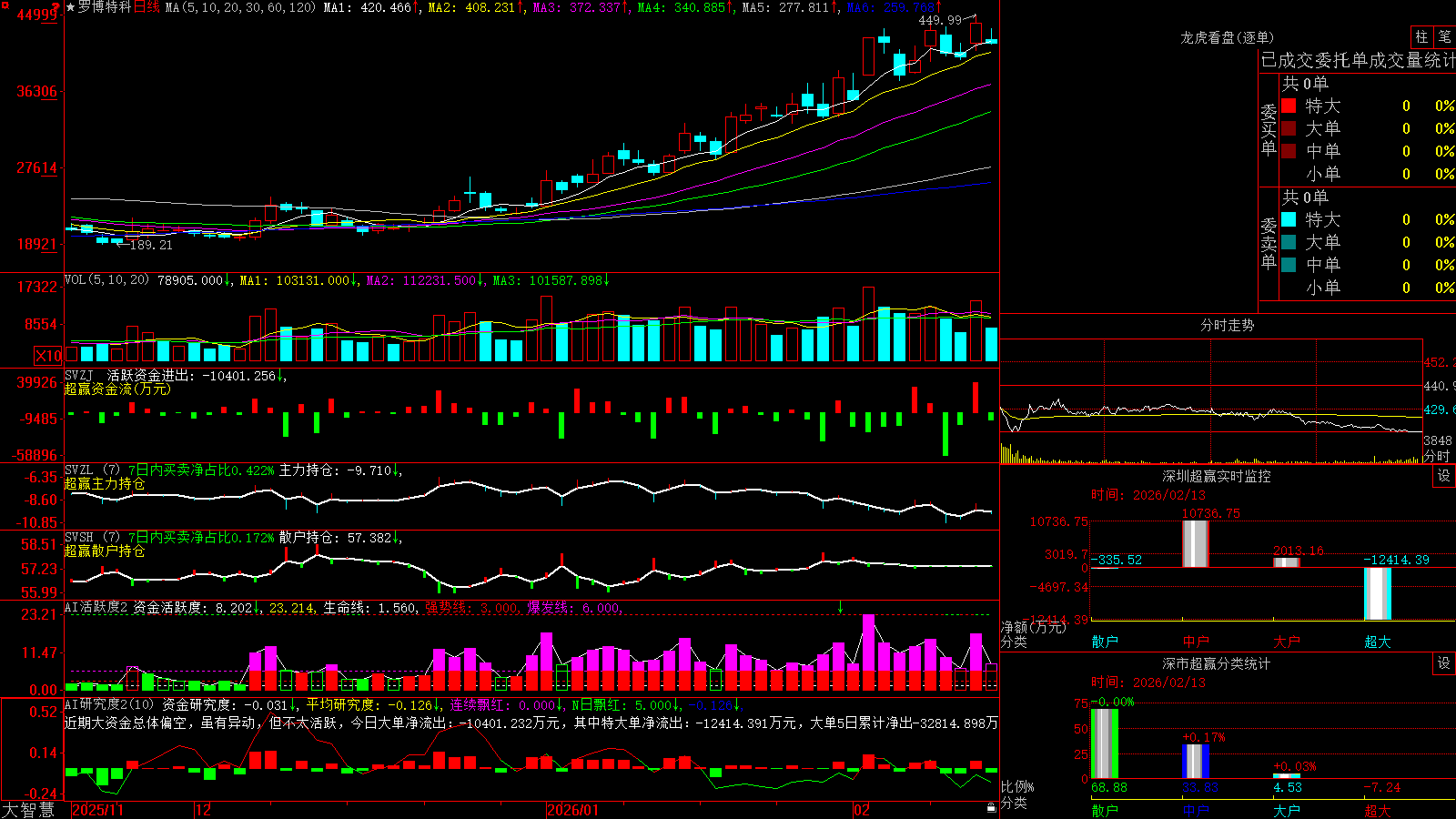Click the 2026/01 marker on timeline
1456x819 pixels.
coord(573,810)
